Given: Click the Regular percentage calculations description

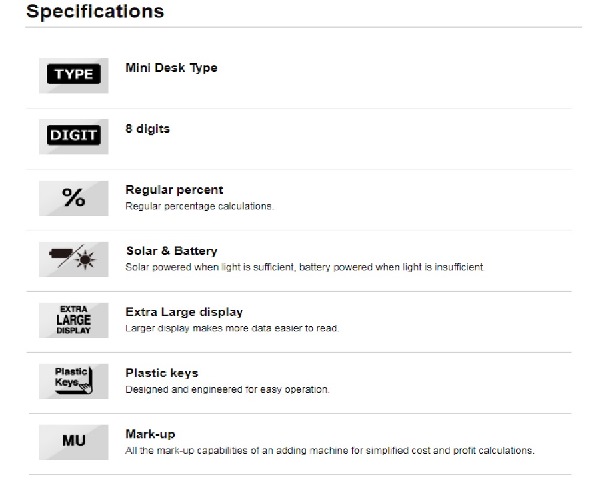Looking at the screenshot, I should pyautogui.click(x=199, y=206).
